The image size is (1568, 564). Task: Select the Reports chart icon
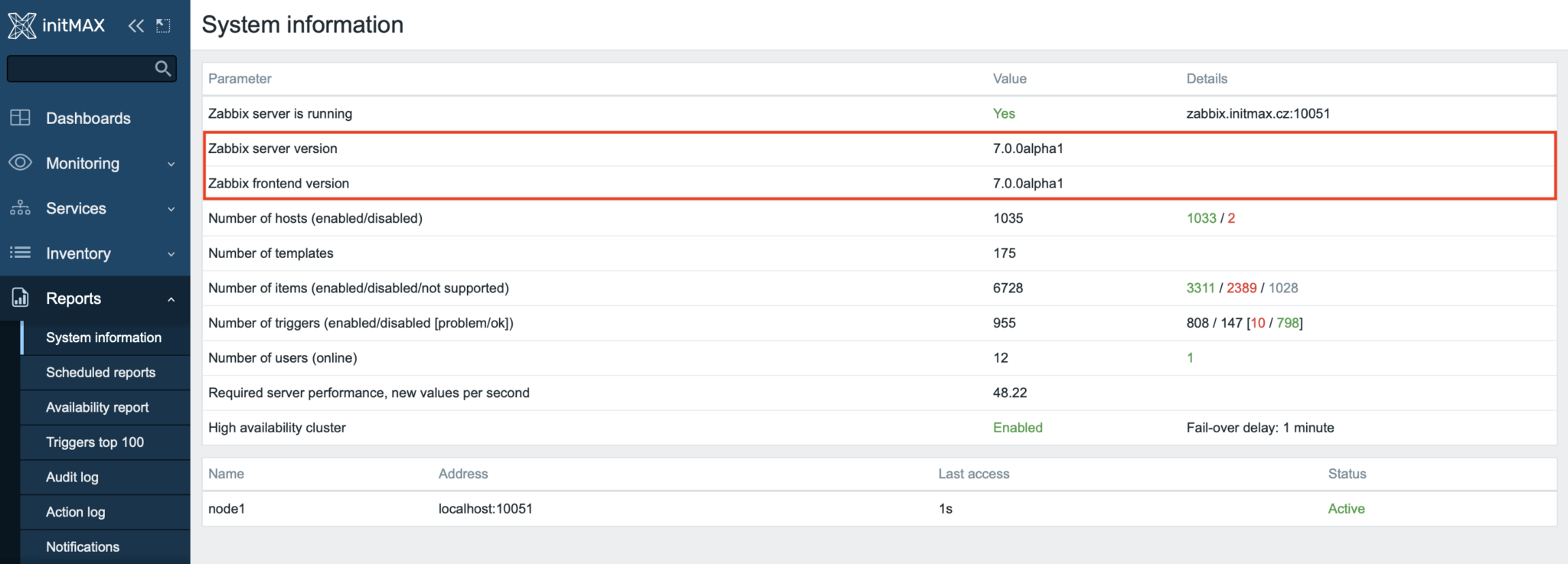click(x=19, y=298)
